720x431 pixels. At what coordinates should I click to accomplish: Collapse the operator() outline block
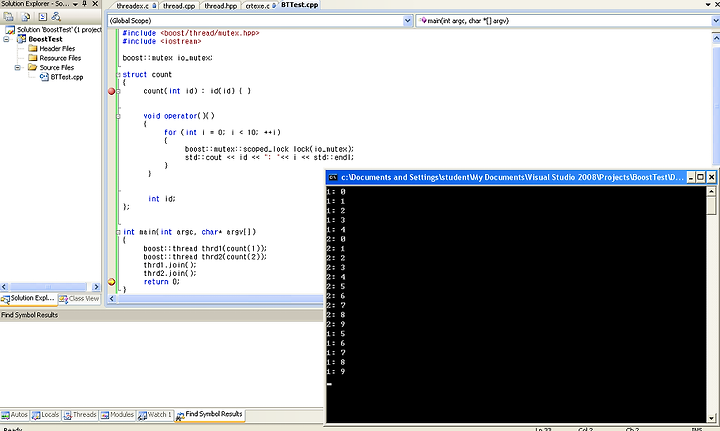click(118, 116)
